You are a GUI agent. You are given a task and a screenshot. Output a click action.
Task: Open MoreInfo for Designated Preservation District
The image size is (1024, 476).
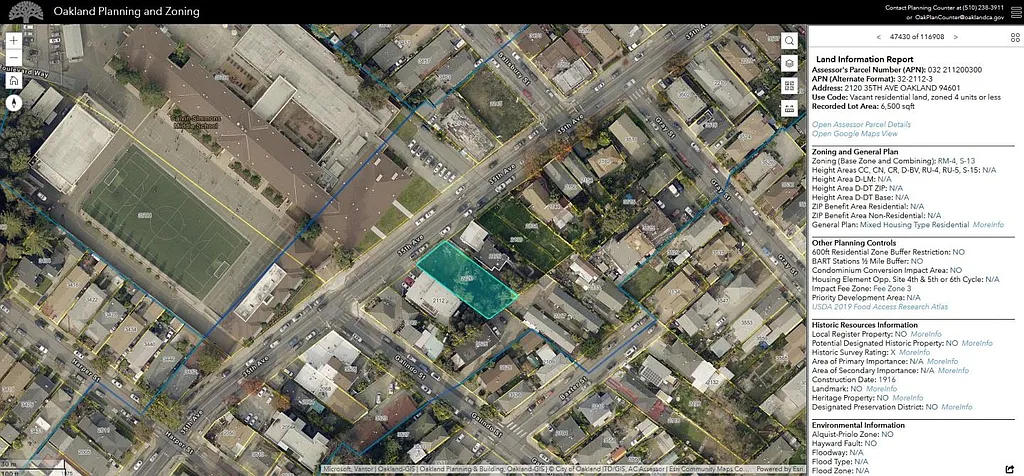click(956, 407)
